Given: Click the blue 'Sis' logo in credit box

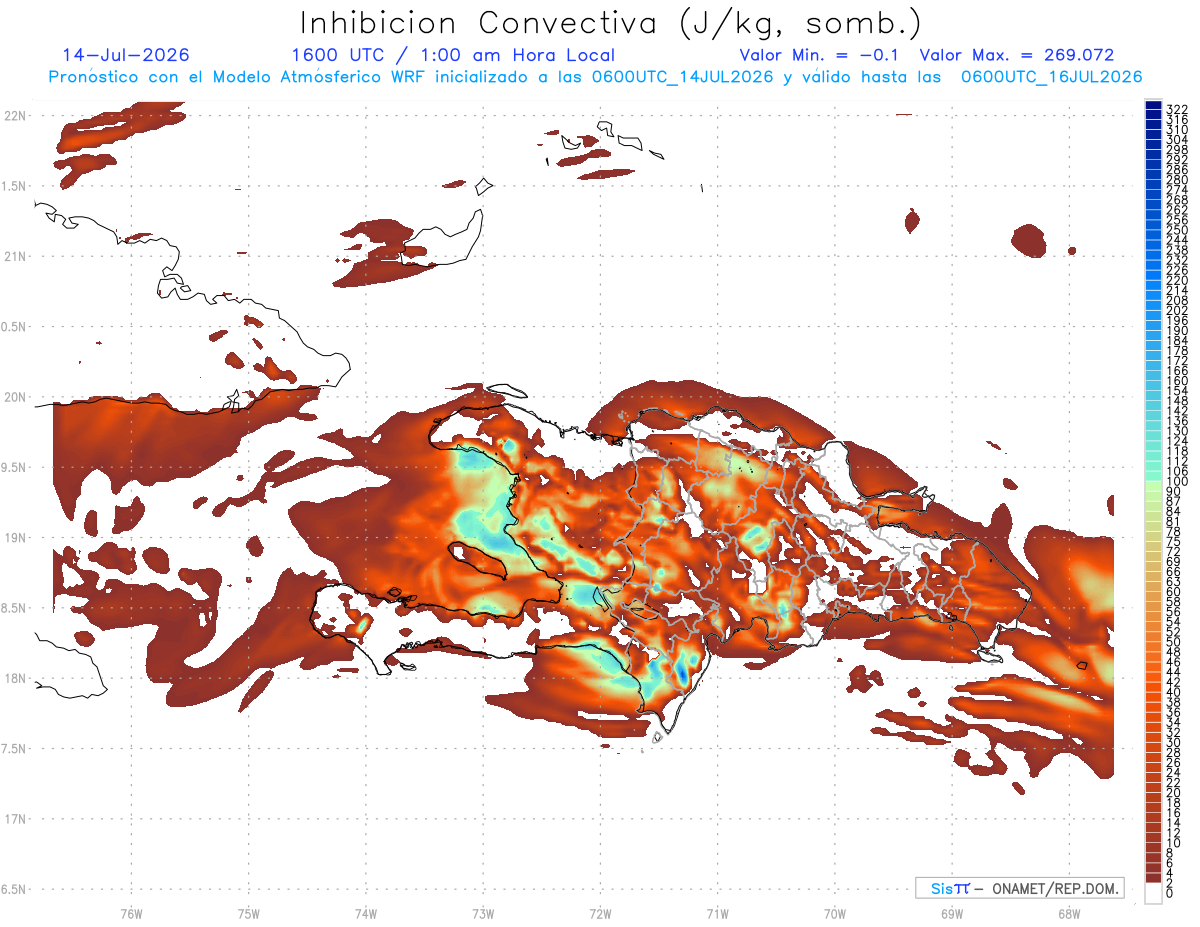Looking at the screenshot, I should [x=941, y=888].
